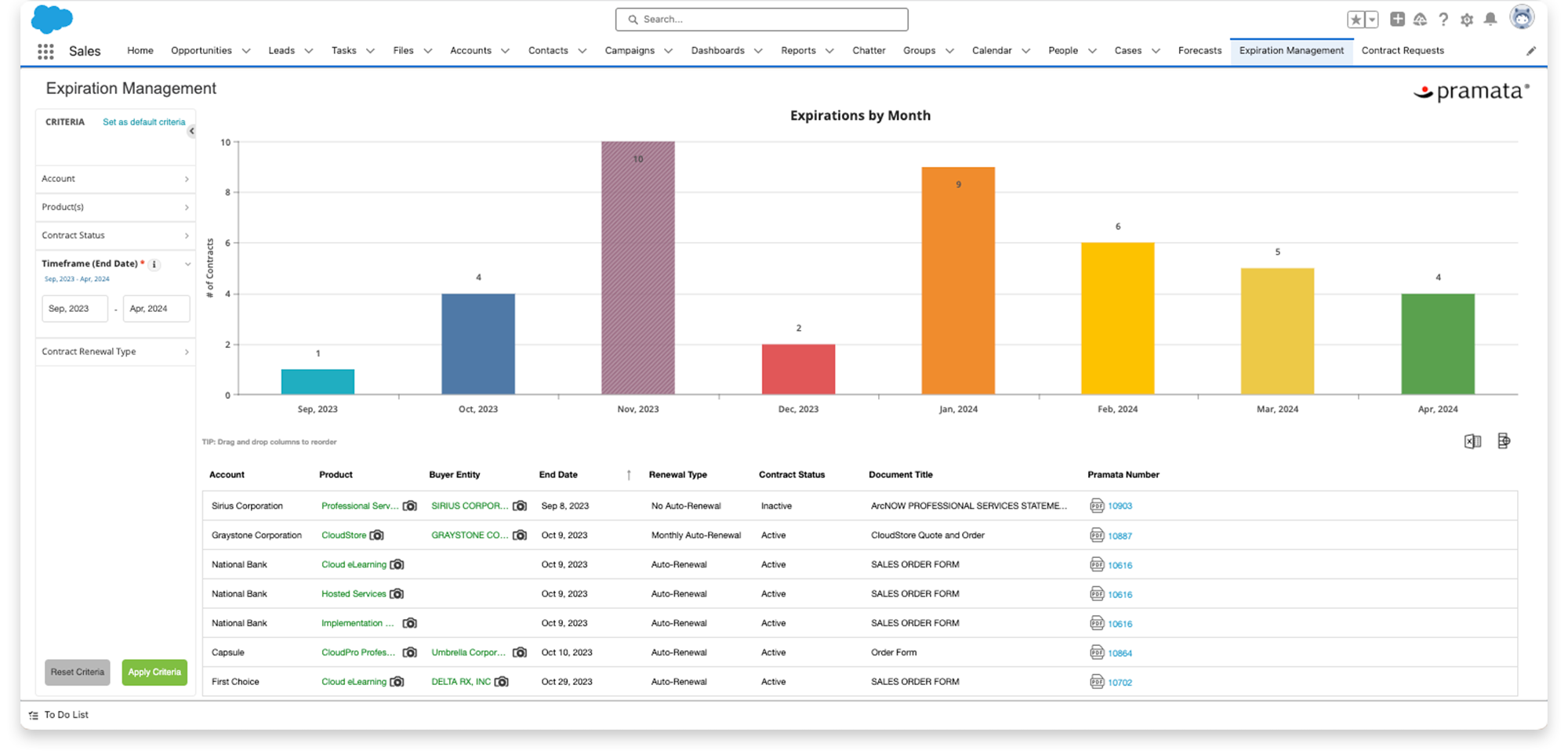Click camera icon next to CloudPro Profes product

point(410,652)
